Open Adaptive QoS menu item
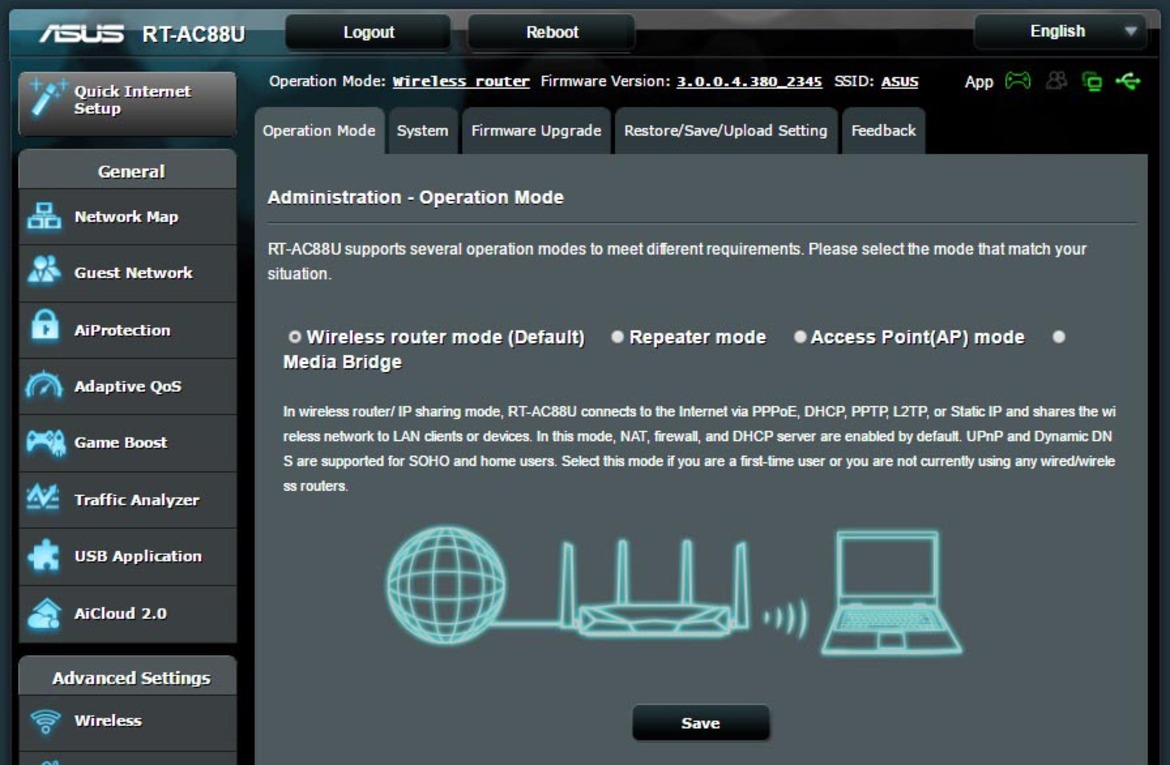Screen dimensions: 1170x765 [x=128, y=387]
